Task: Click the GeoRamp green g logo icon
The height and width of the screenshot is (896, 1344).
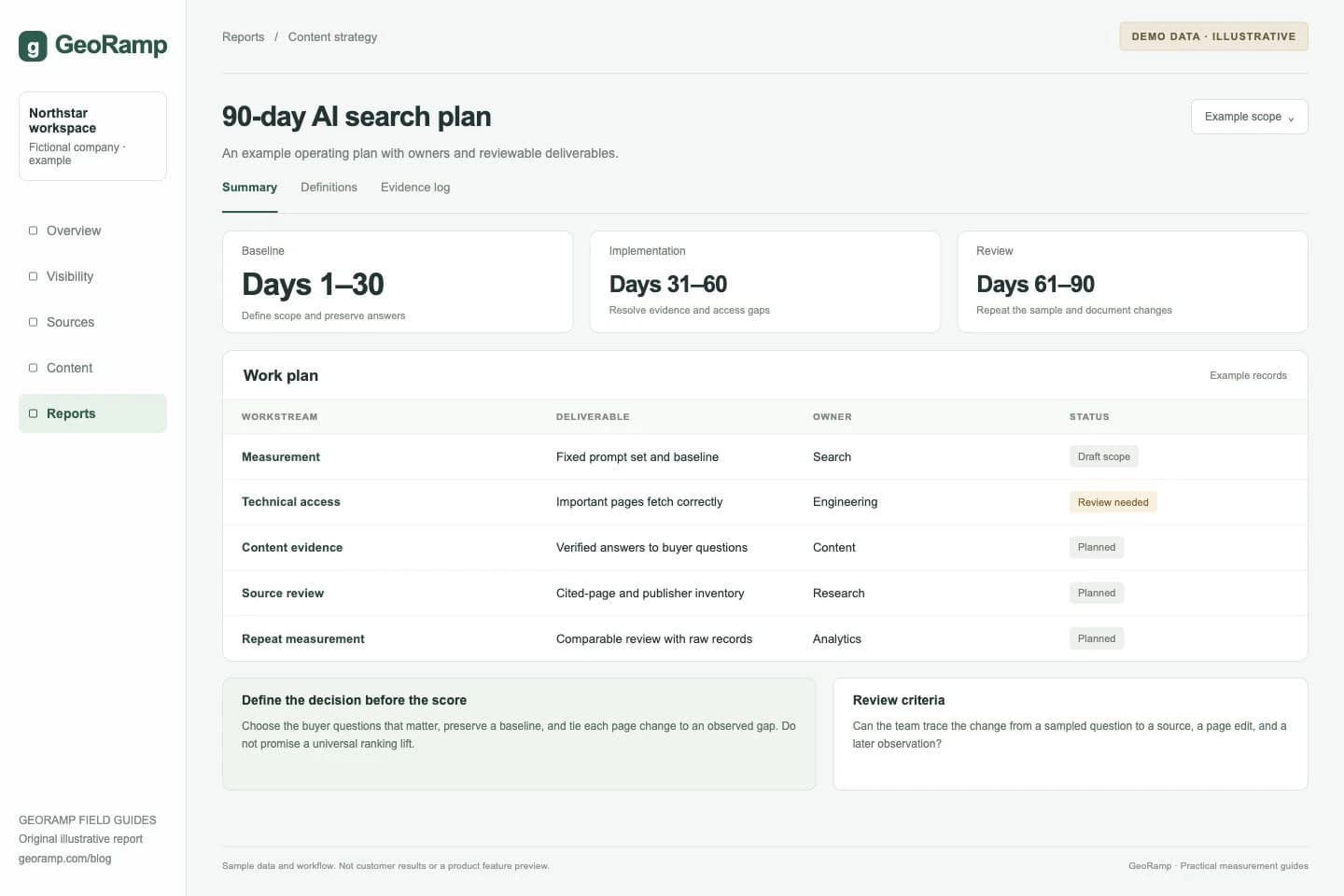Action: click(33, 46)
